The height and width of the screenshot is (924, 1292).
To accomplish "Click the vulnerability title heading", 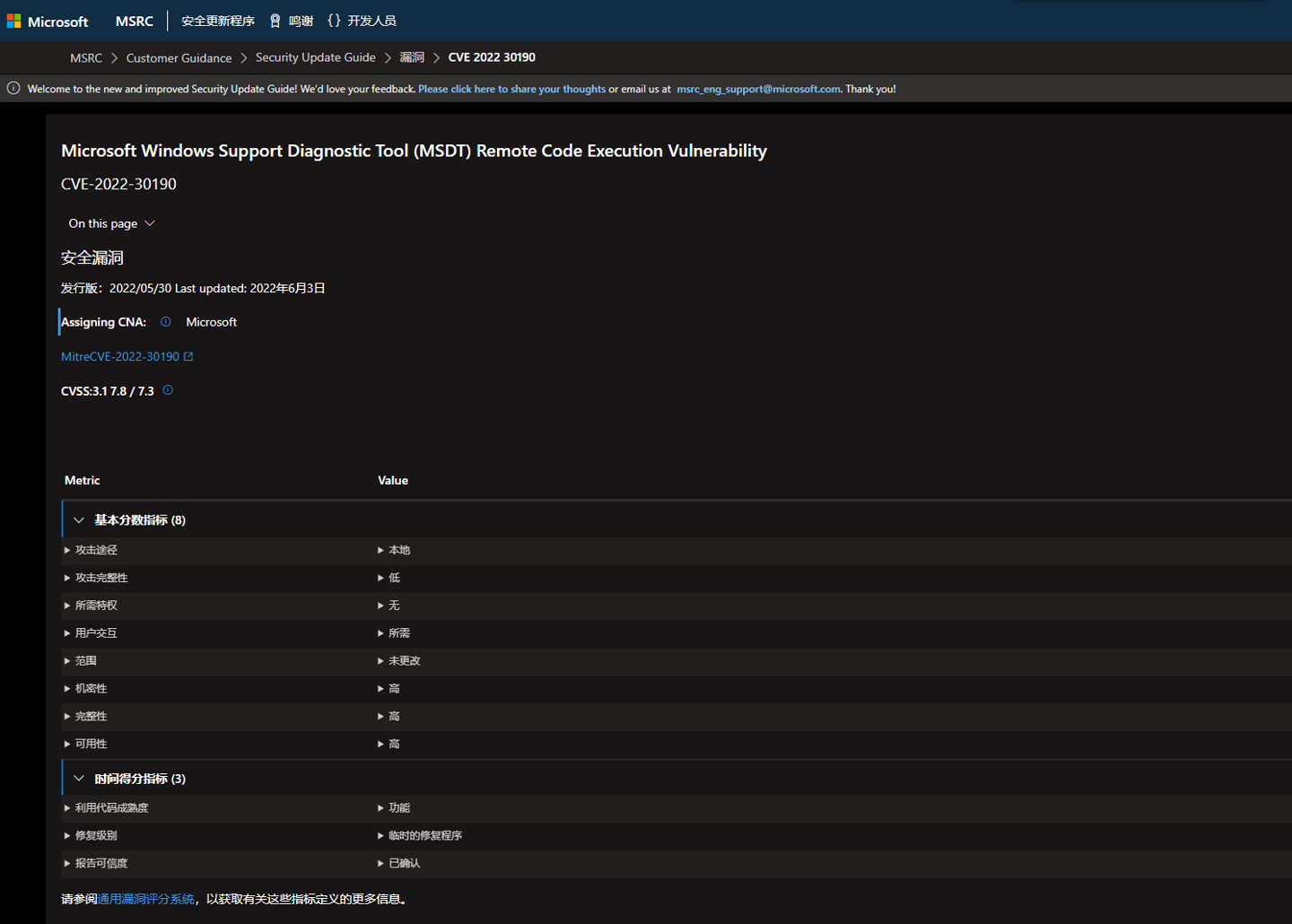I will pyautogui.click(x=414, y=151).
